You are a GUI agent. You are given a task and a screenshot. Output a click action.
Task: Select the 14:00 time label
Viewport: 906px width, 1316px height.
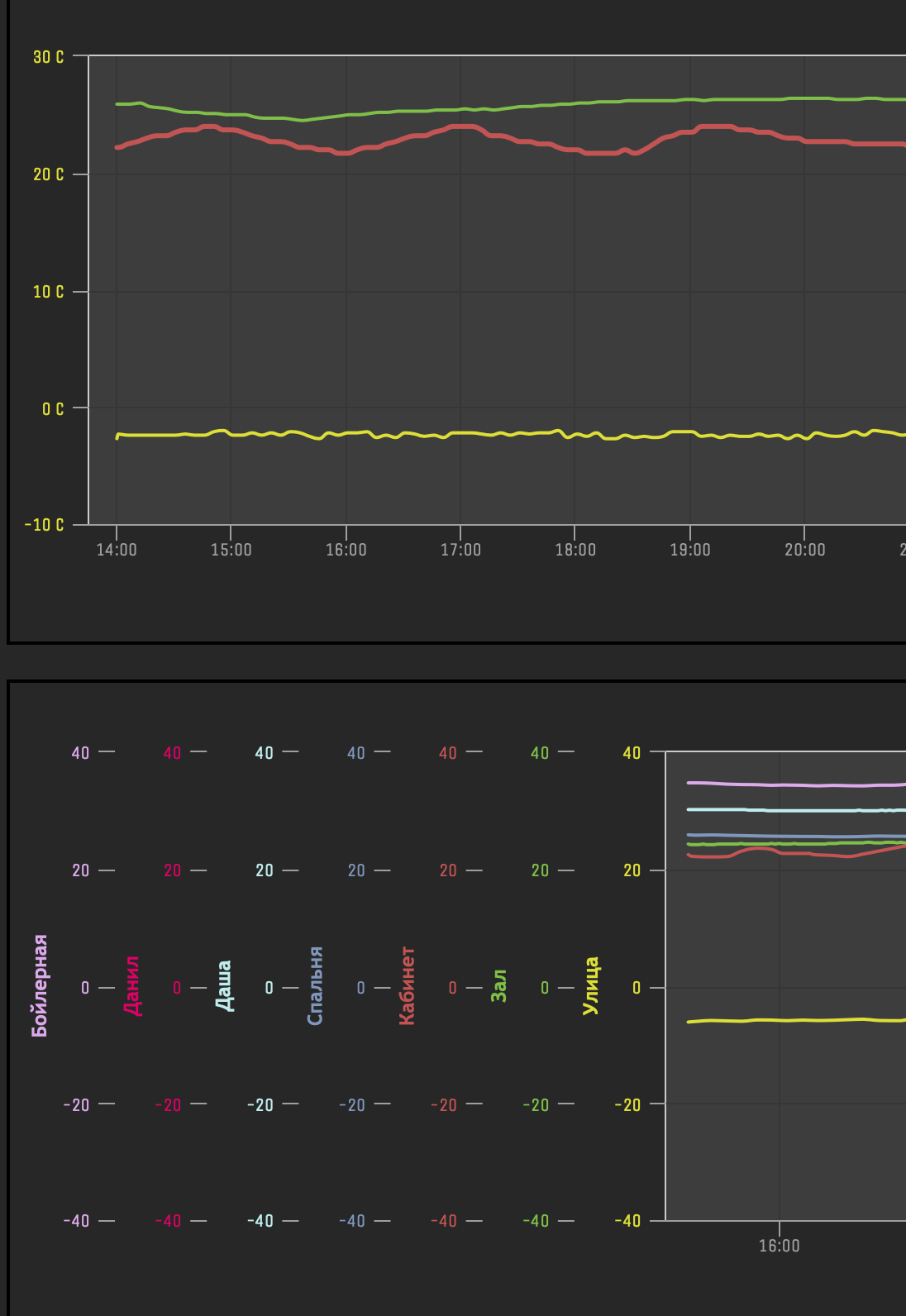pos(117,550)
